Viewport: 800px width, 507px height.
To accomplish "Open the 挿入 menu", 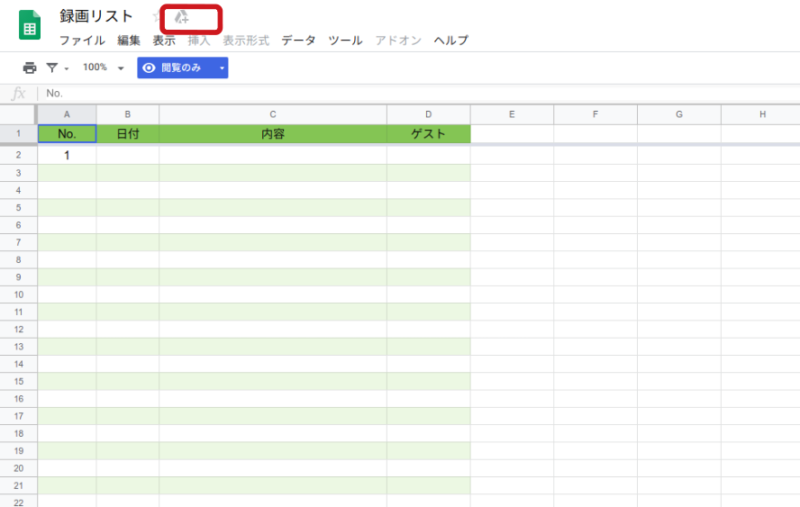I will pos(199,40).
